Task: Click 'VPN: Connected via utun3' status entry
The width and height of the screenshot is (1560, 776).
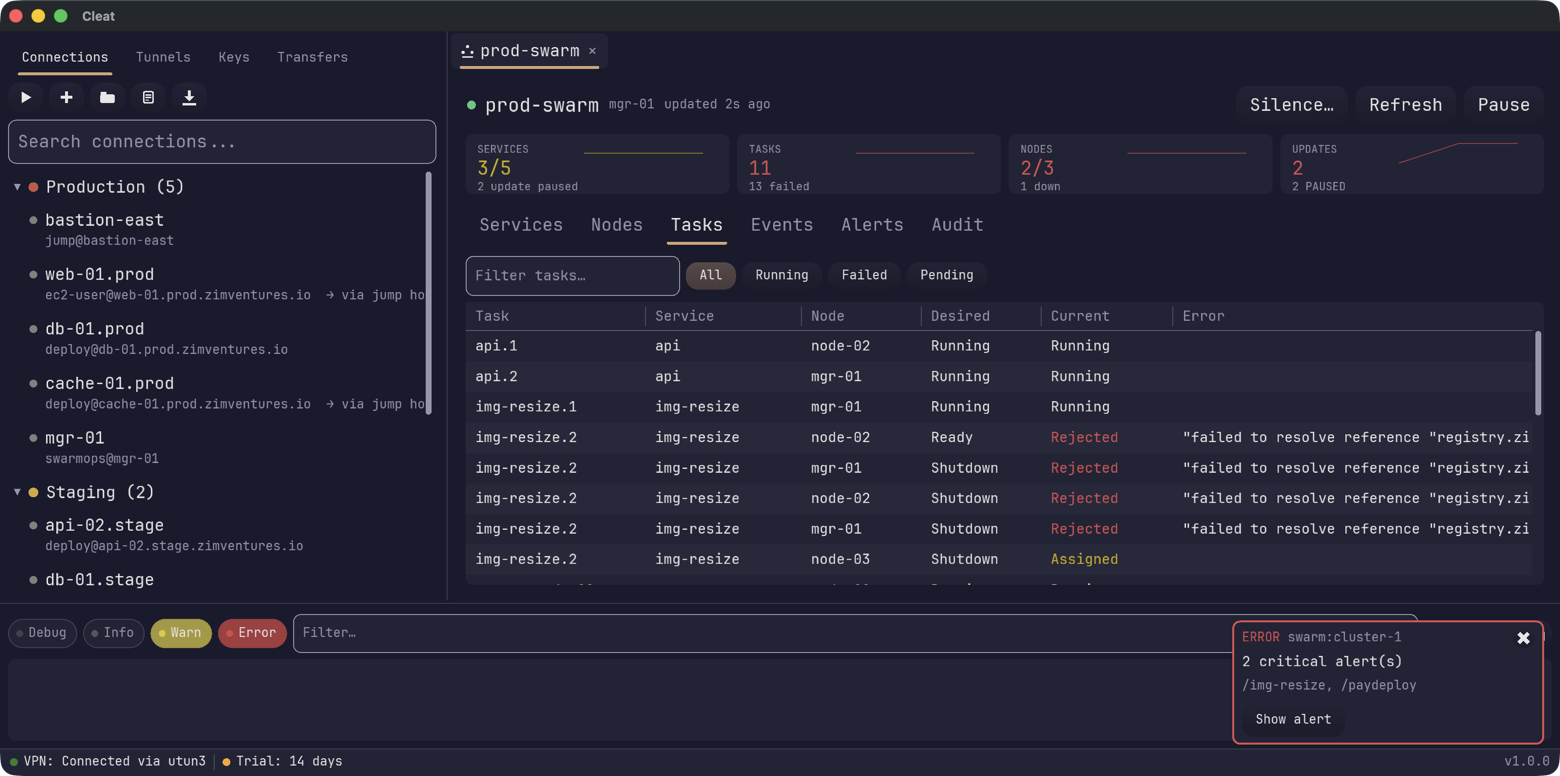Action: pos(108,762)
